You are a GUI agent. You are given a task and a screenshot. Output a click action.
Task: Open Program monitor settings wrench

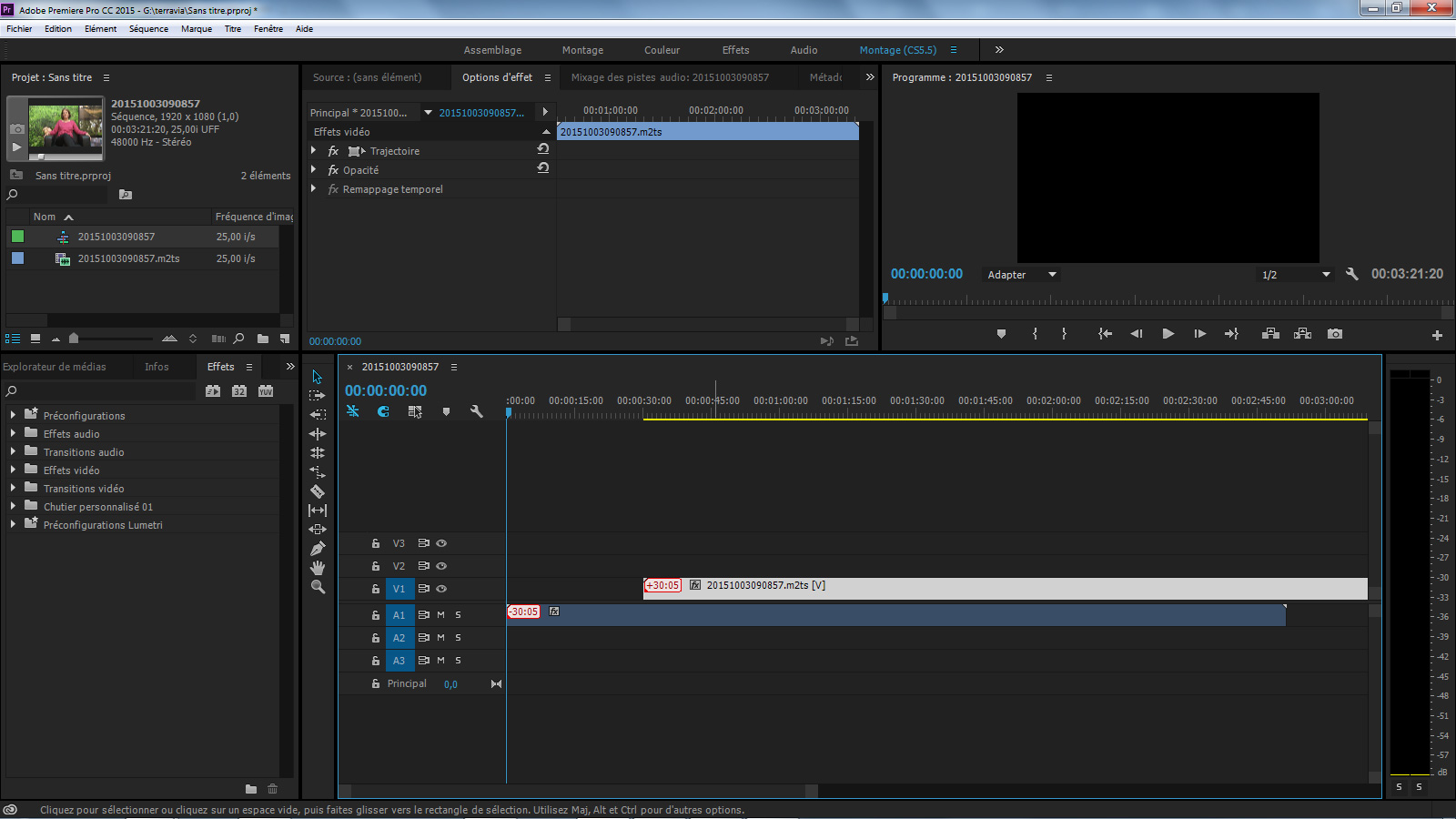point(1351,274)
